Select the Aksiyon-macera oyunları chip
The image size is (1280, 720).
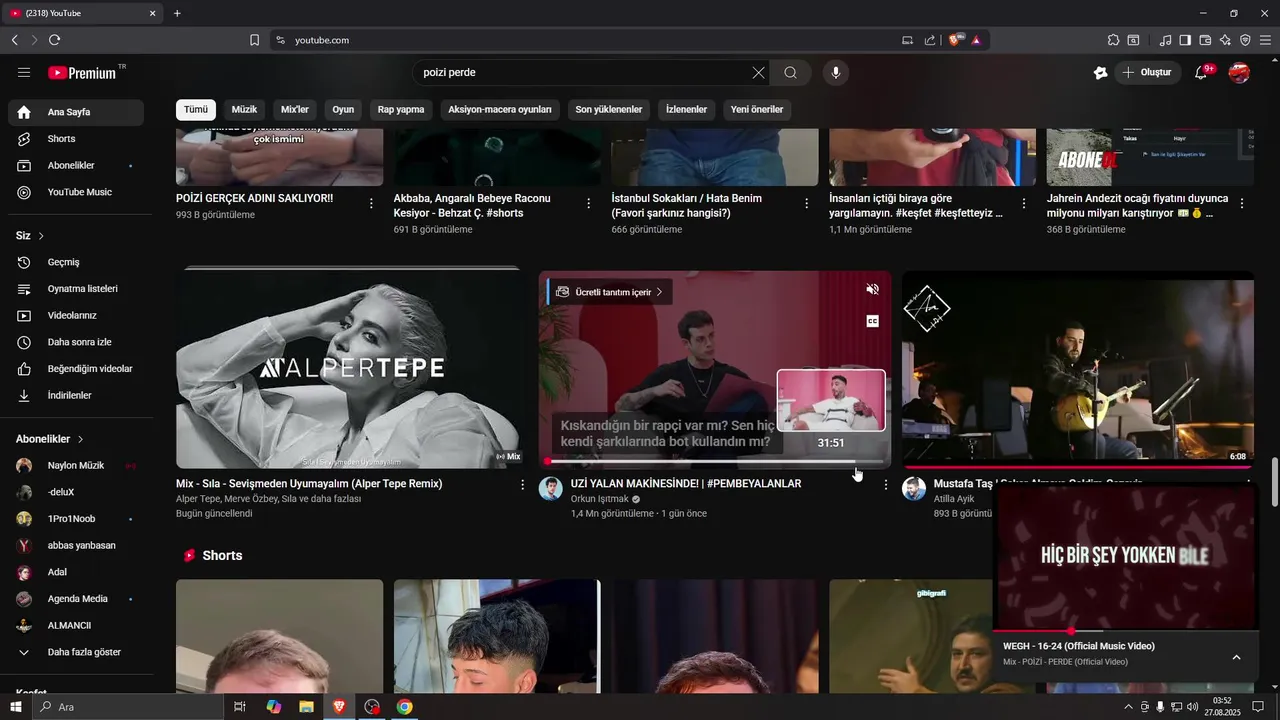500,109
